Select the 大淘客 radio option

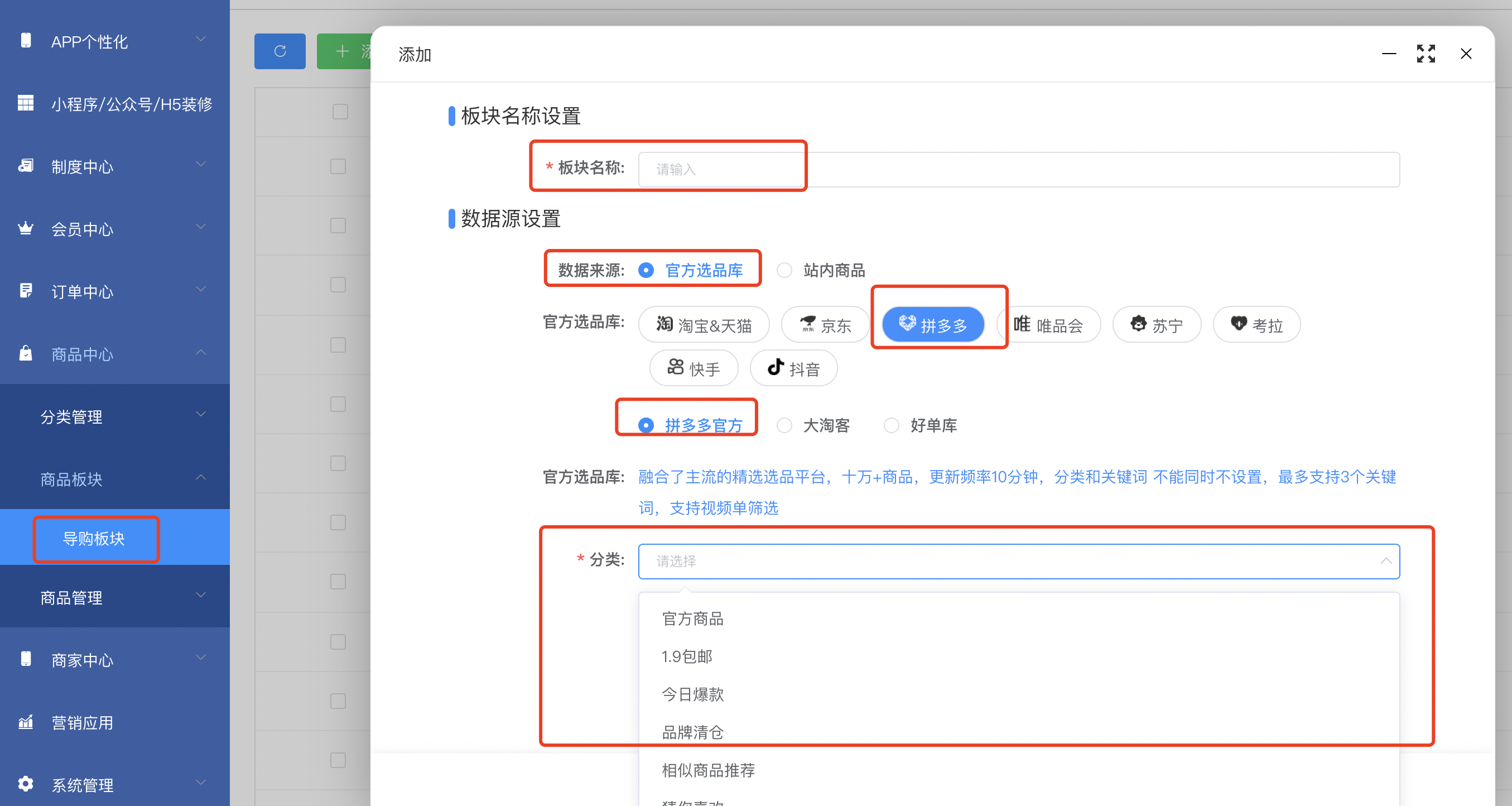tap(784, 425)
